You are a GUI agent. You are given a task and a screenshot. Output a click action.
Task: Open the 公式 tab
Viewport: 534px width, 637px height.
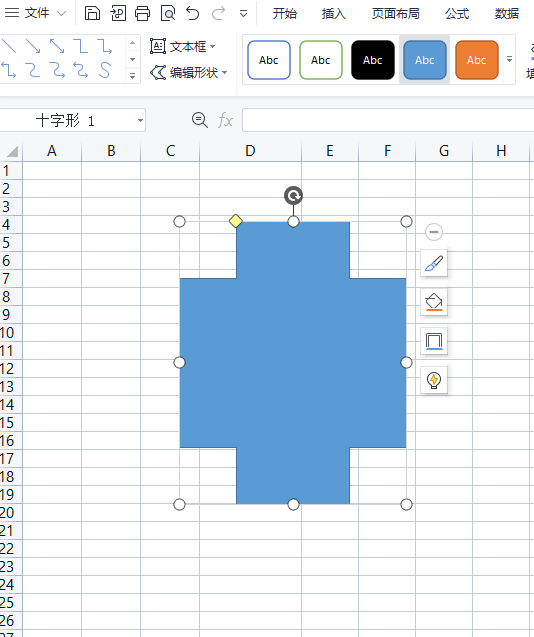[x=457, y=13]
